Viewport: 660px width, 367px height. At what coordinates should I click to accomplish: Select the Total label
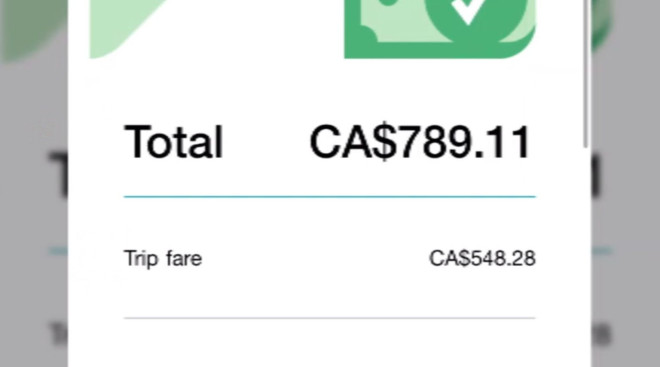point(173,142)
